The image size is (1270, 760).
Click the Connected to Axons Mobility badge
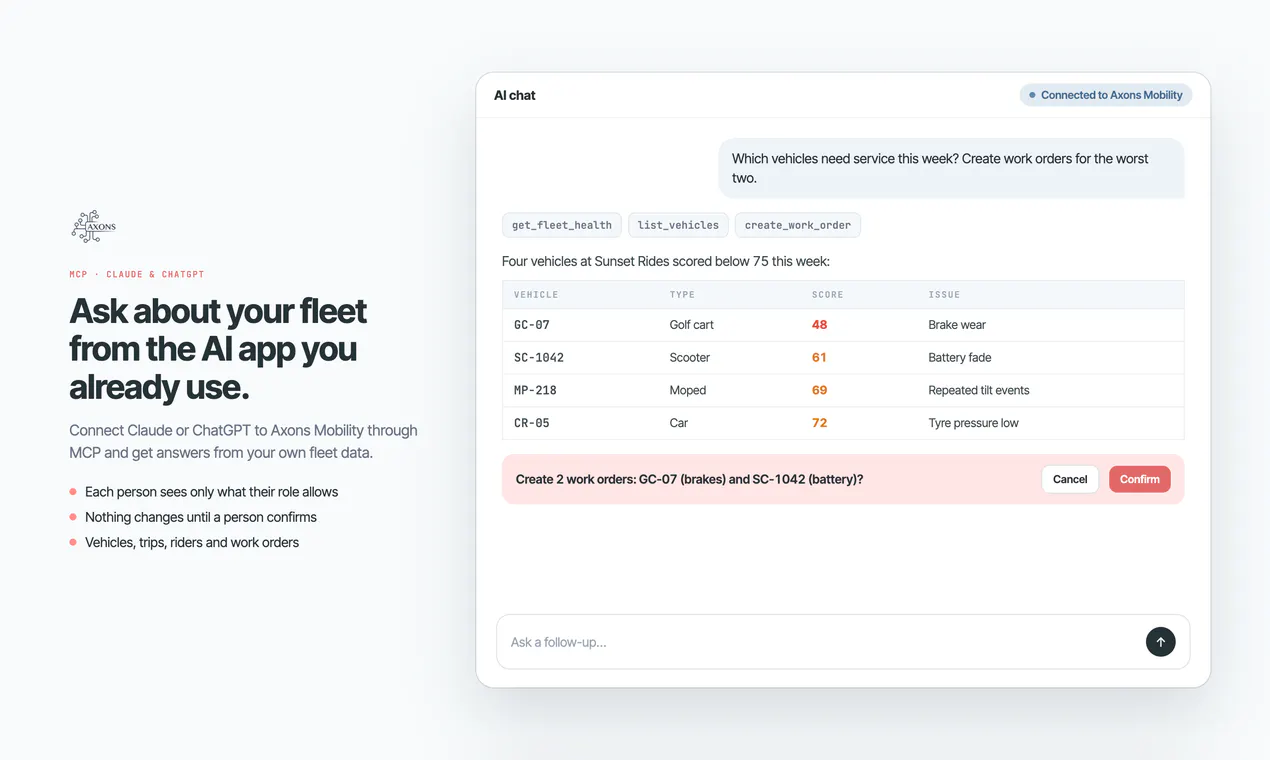(x=1105, y=95)
